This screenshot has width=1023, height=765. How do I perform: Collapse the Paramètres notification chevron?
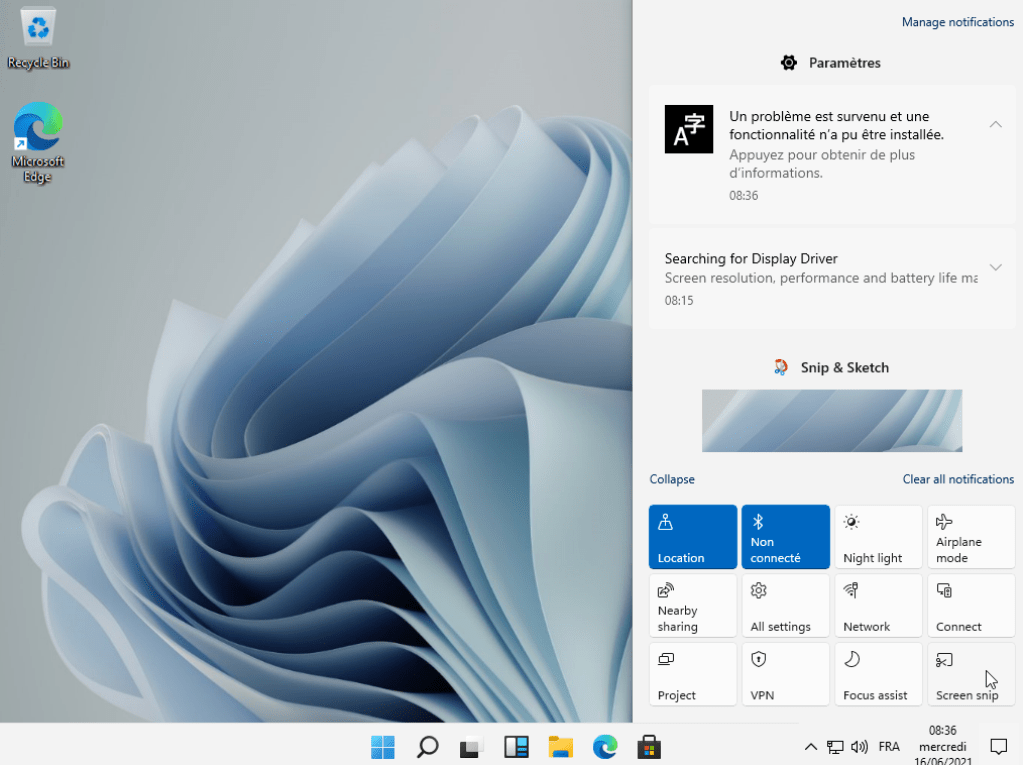click(x=995, y=124)
